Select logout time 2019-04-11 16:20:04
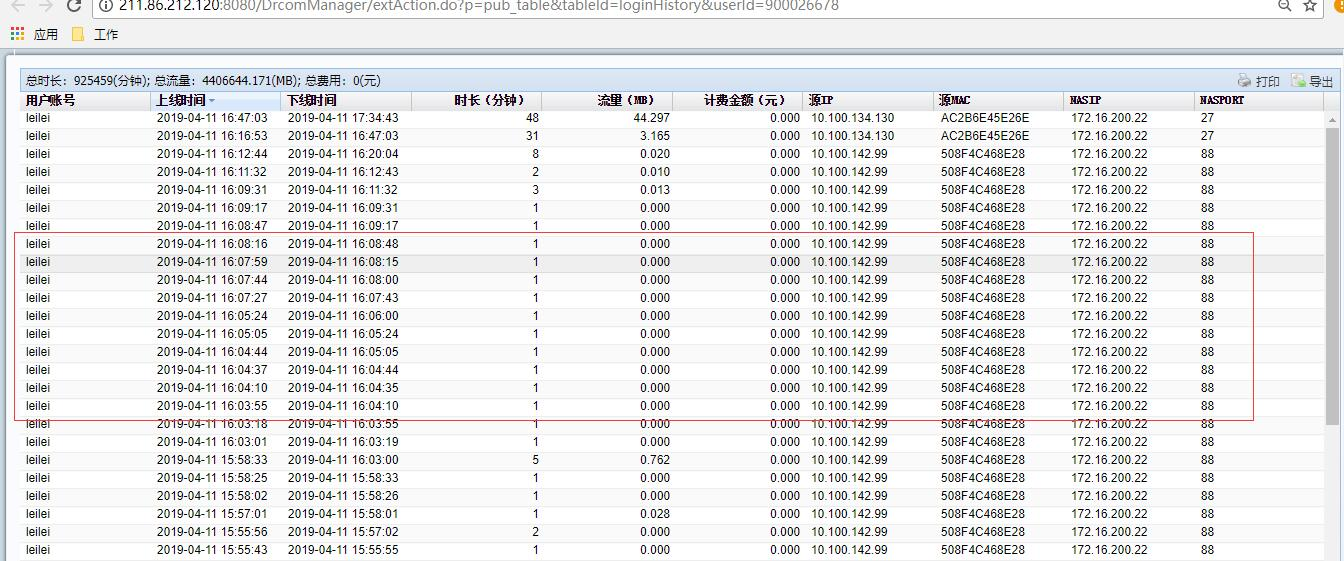 (343, 154)
